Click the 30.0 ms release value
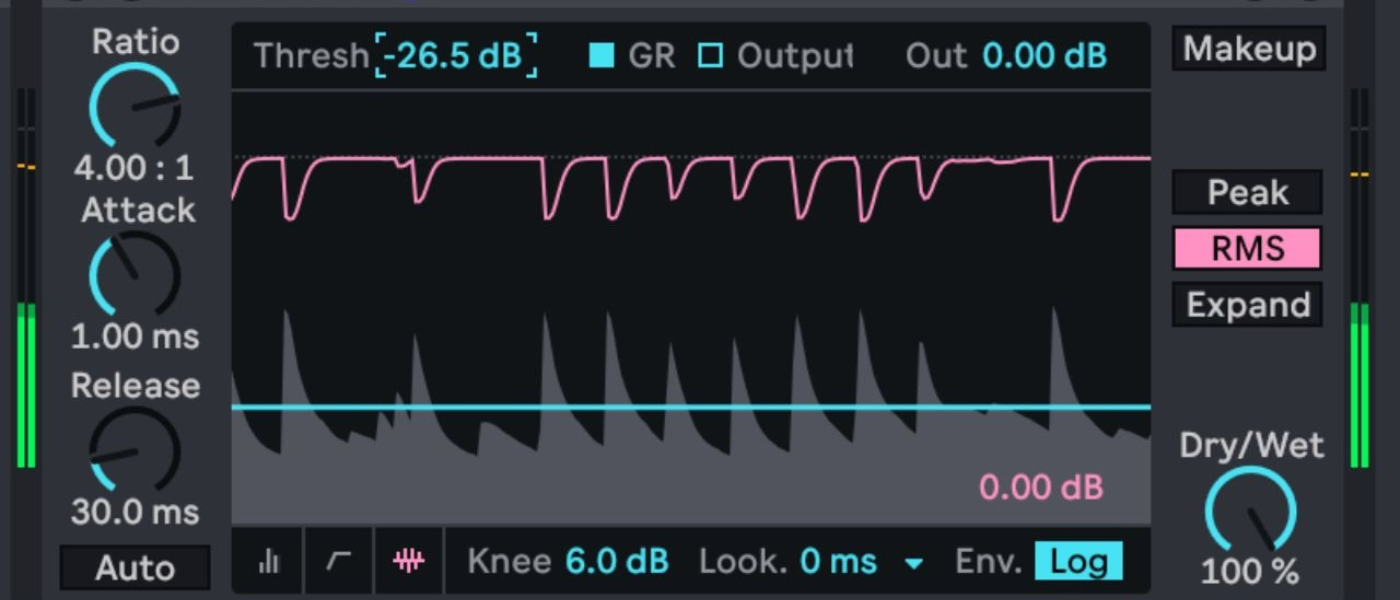The image size is (1400, 600). 135,513
